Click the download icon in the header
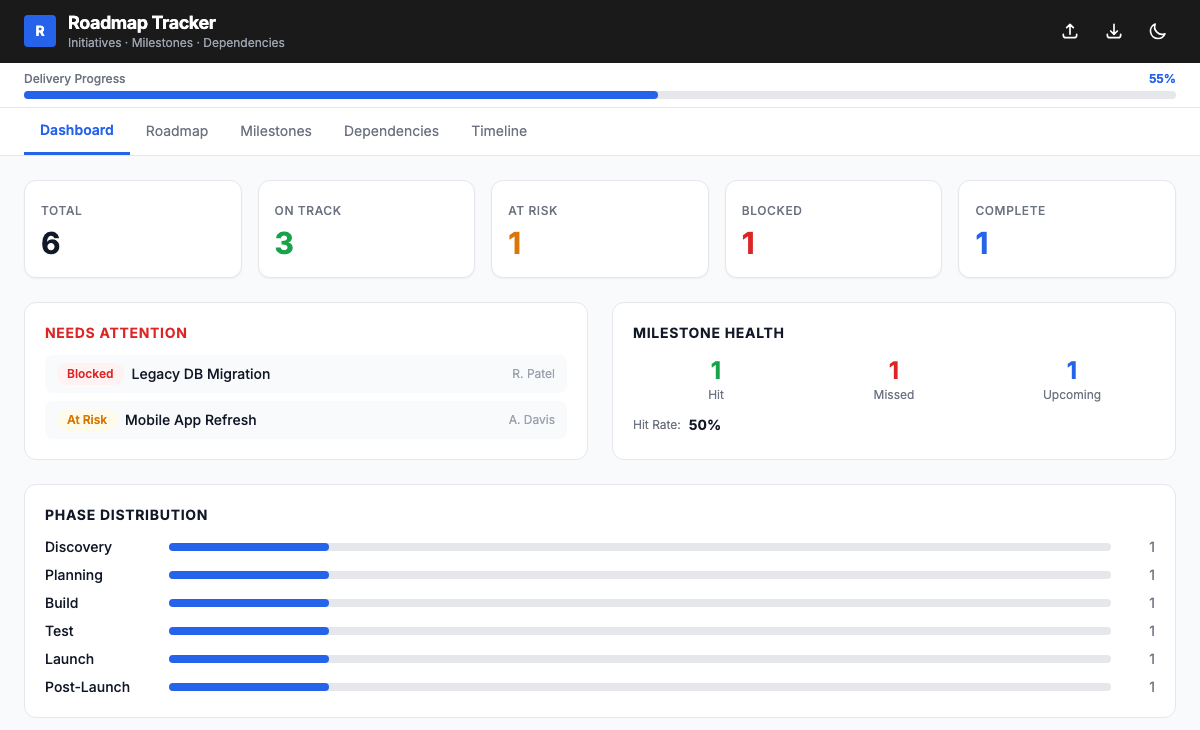Image resolution: width=1200 pixels, height=730 pixels. point(1114,31)
